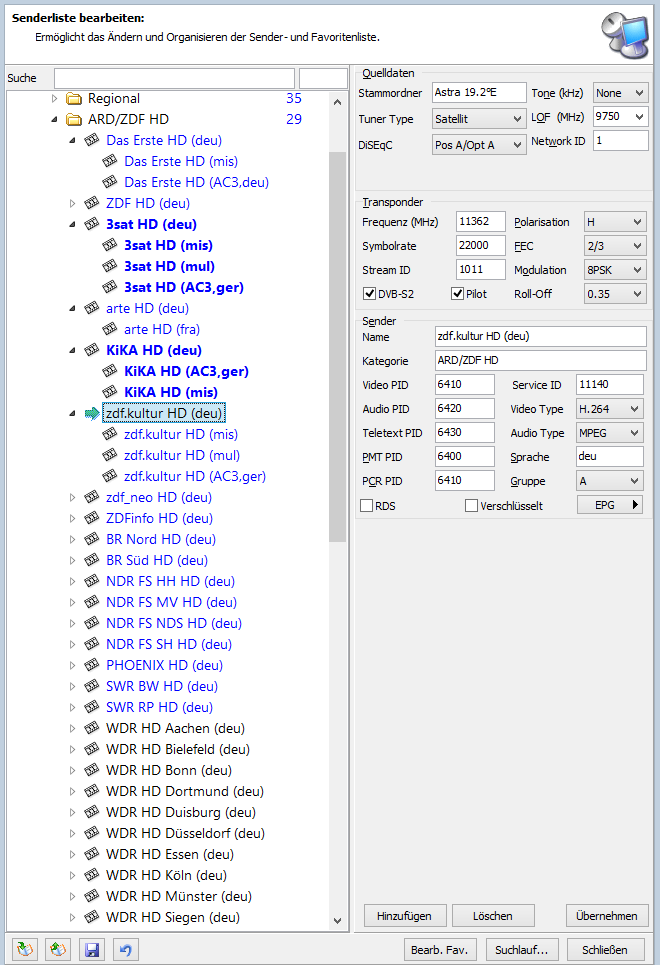
Task: Open the Modulation dropdown
Action: point(615,270)
